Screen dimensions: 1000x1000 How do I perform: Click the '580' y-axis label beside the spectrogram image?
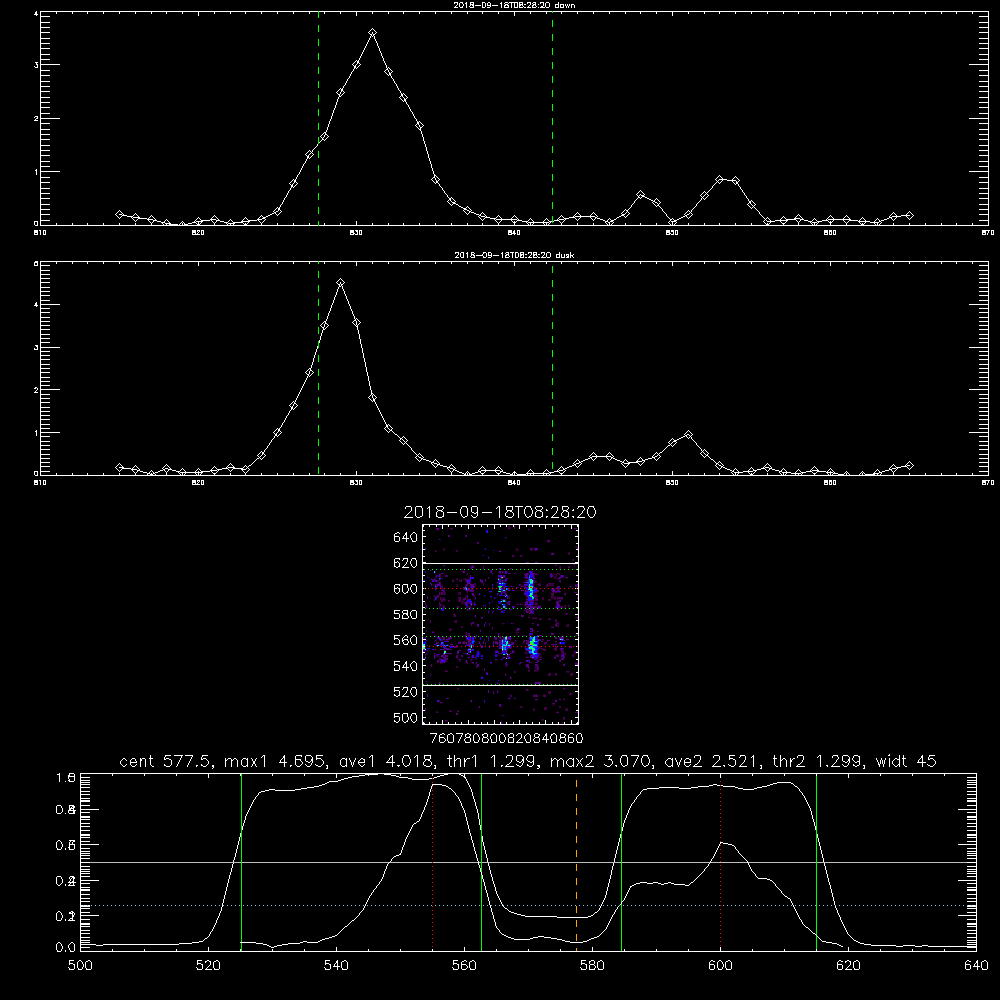(x=406, y=615)
